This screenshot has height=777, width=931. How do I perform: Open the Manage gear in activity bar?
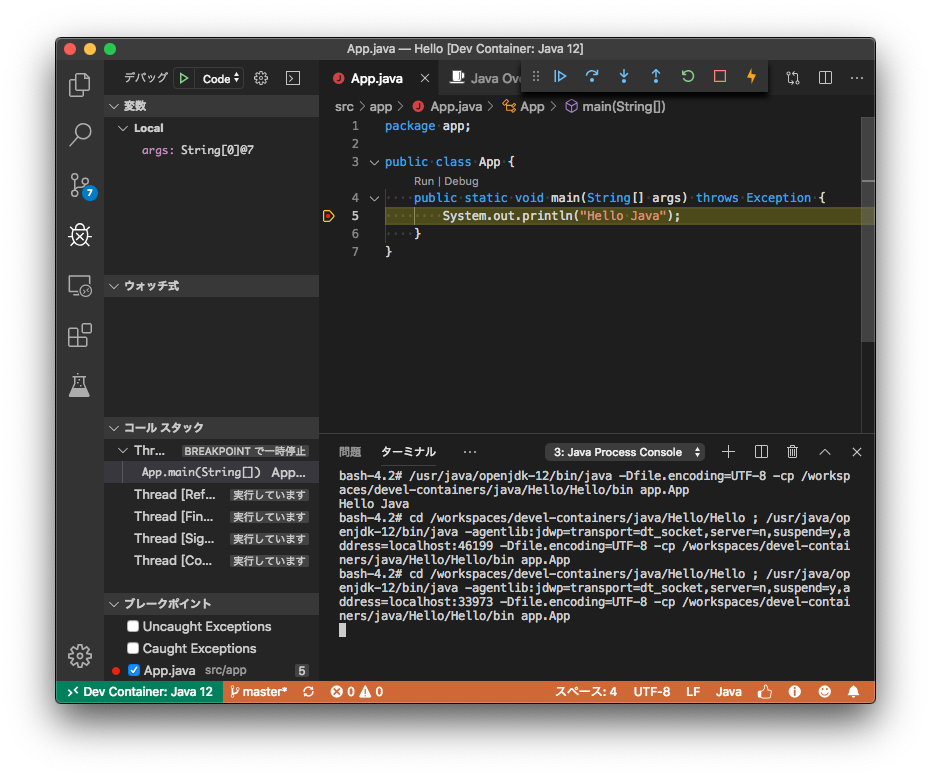pos(80,656)
